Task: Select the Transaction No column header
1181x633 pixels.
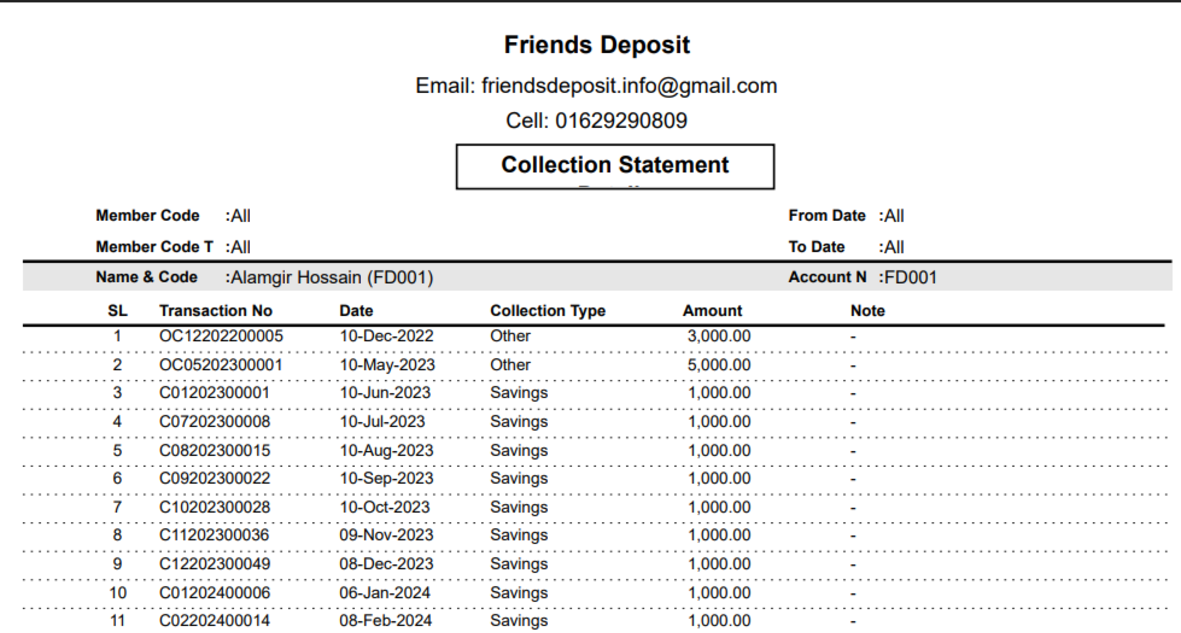Action: coord(215,311)
